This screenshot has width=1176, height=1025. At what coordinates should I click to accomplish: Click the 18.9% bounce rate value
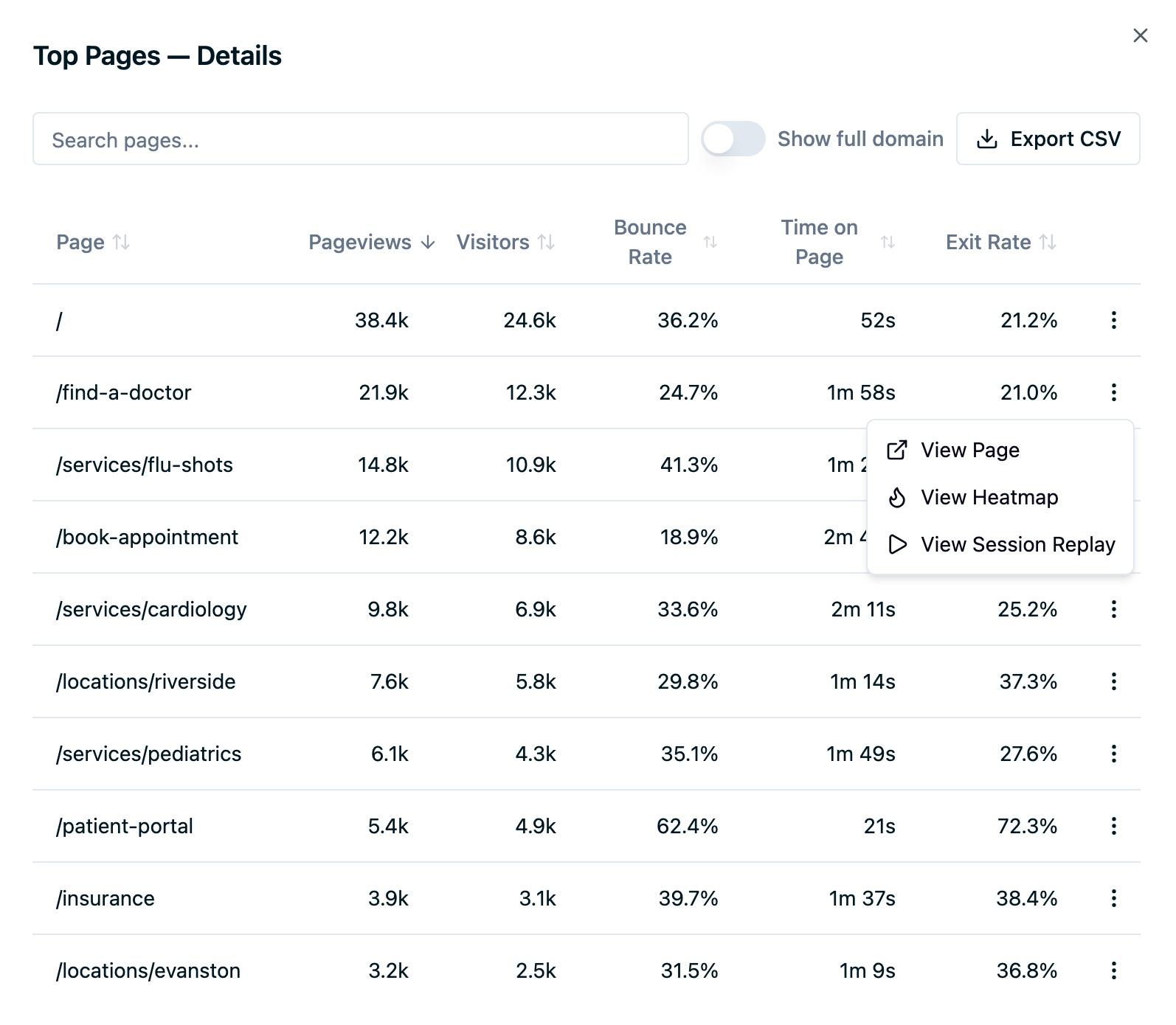[689, 537]
